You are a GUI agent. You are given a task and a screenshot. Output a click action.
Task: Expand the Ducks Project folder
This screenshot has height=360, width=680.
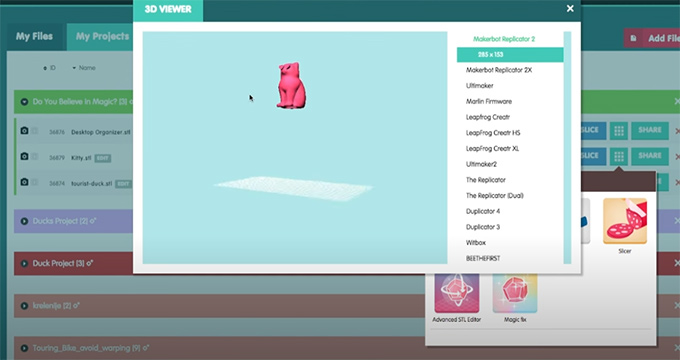tap(24, 221)
